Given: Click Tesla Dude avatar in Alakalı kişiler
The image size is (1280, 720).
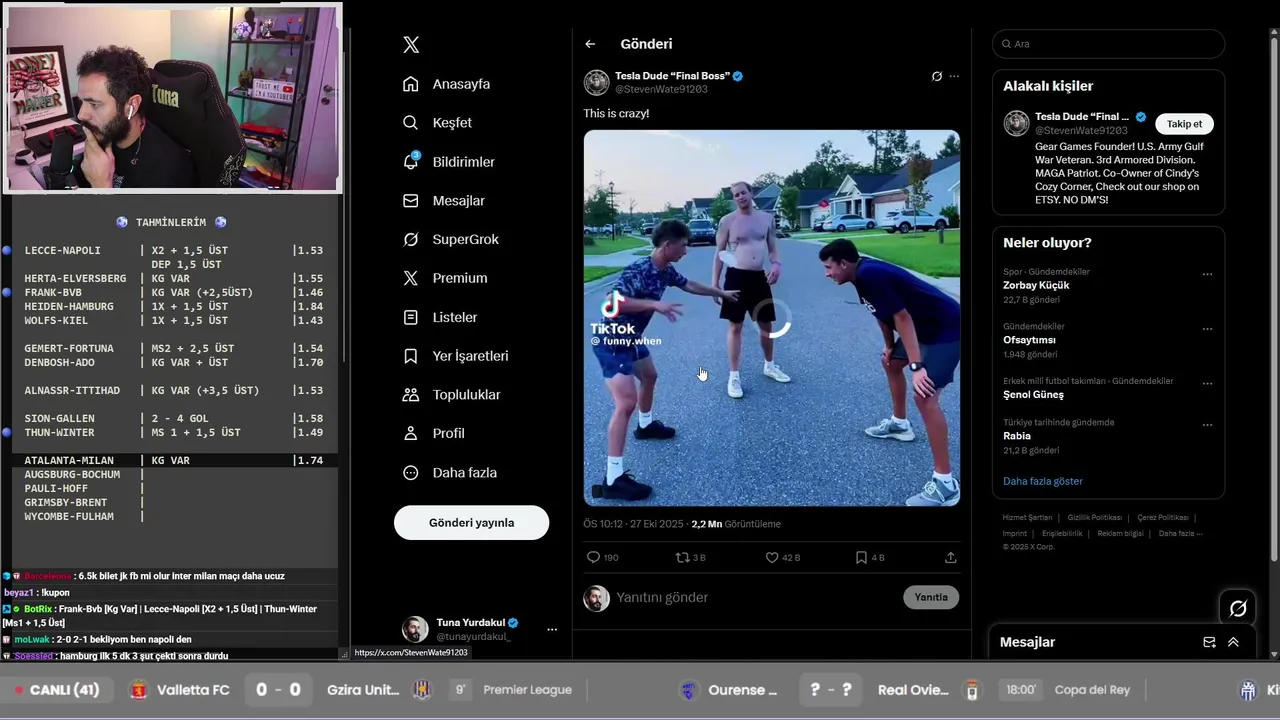Looking at the screenshot, I should [x=1016, y=123].
